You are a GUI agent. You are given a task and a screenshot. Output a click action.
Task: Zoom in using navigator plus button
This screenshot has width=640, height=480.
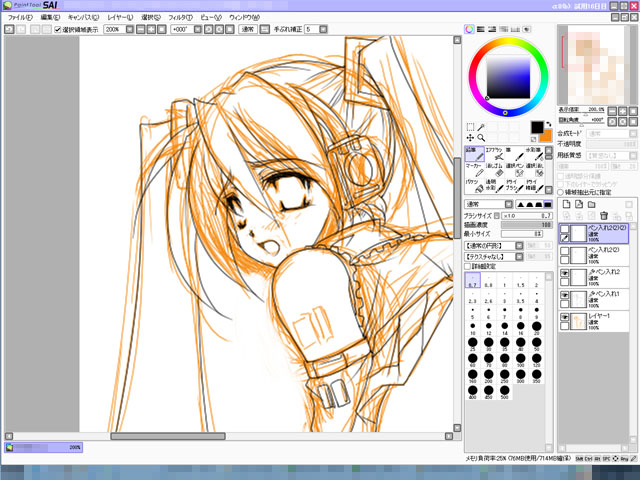pyautogui.click(x=623, y=111)
